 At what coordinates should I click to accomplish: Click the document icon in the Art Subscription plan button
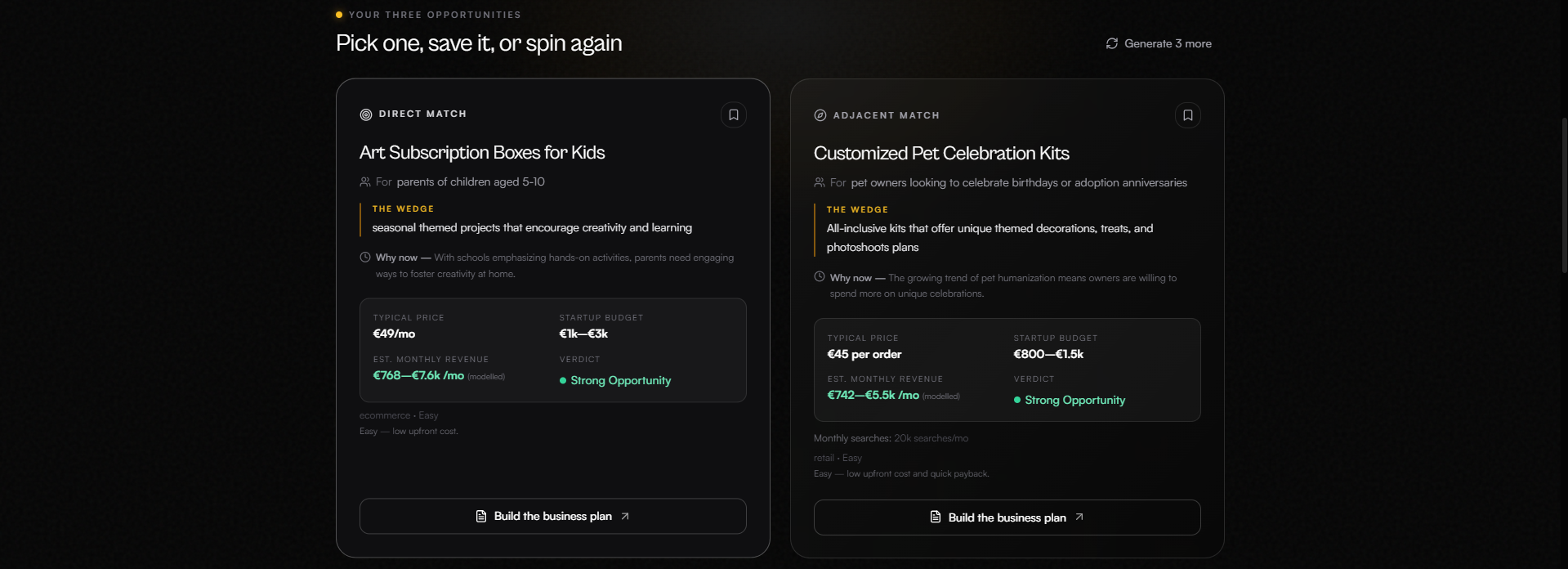point(481,516)
